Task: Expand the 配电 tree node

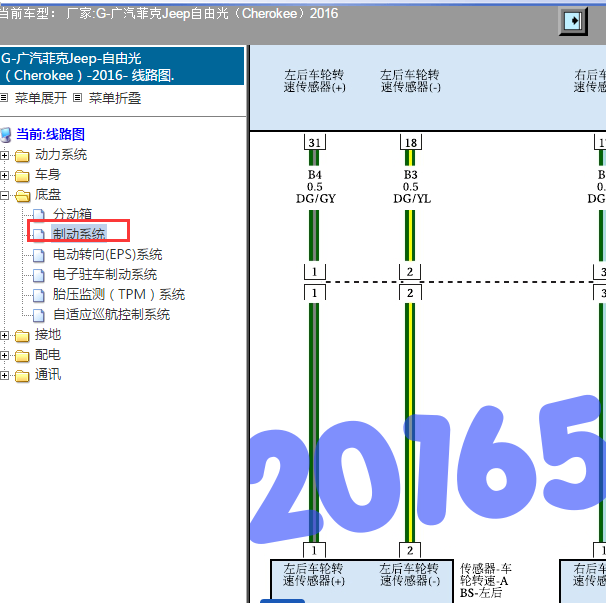Action: coord(4,356)
